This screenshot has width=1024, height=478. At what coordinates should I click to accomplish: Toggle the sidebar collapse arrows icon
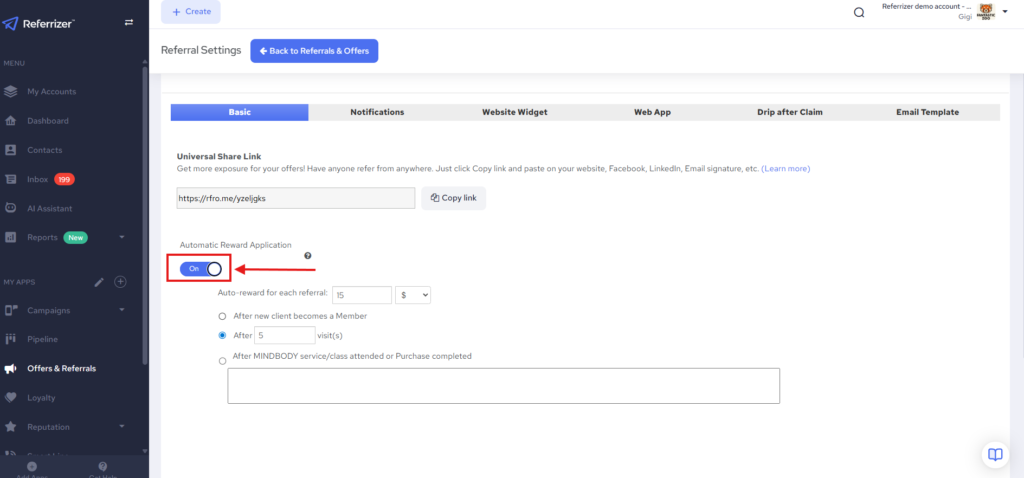coord(128,22)
